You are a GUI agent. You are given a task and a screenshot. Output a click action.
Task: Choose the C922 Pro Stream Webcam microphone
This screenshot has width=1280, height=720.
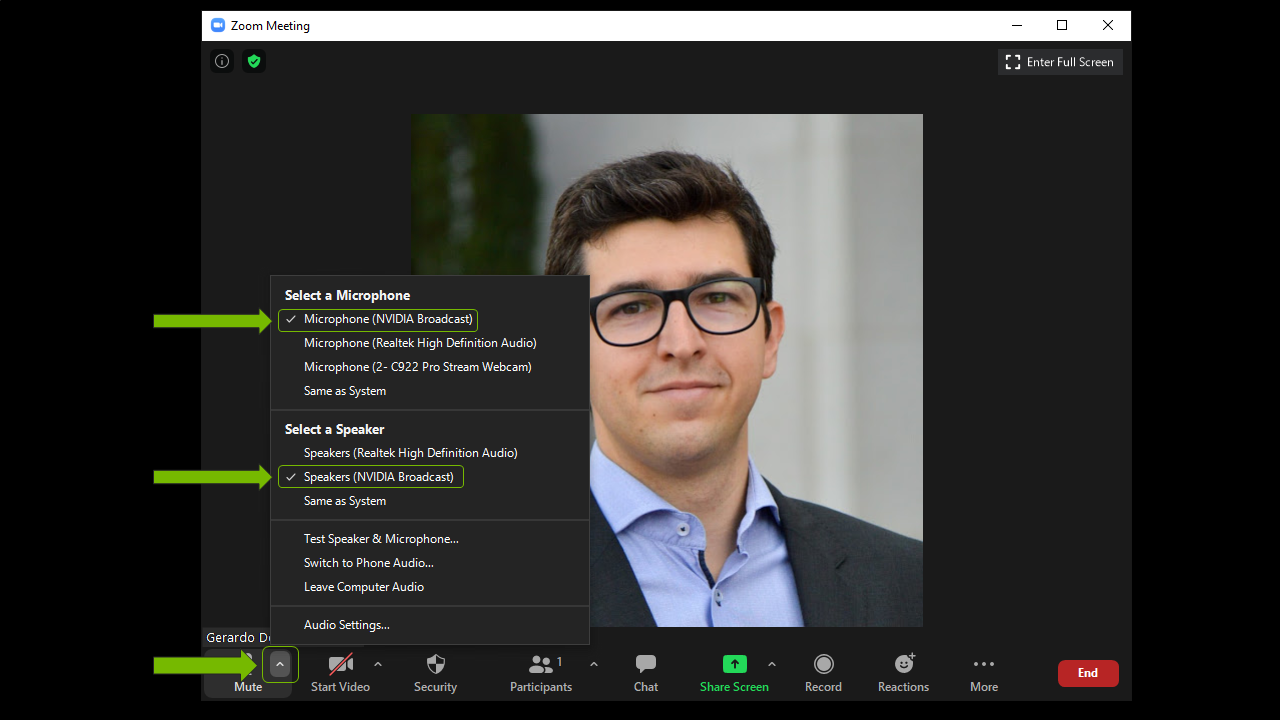click(x=417, y=367)
